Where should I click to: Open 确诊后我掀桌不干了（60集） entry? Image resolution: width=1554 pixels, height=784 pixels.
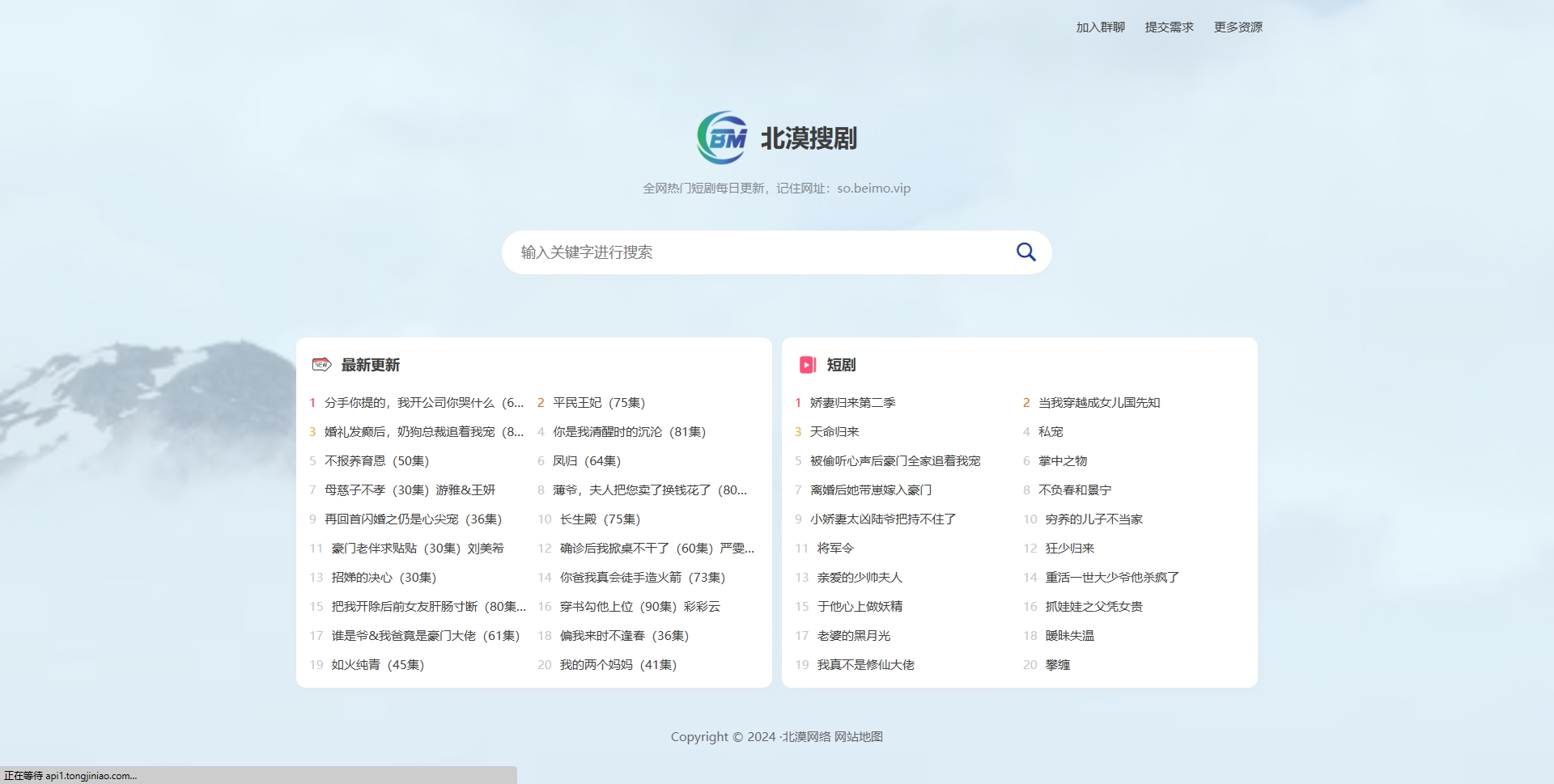[x=656, y=548]
